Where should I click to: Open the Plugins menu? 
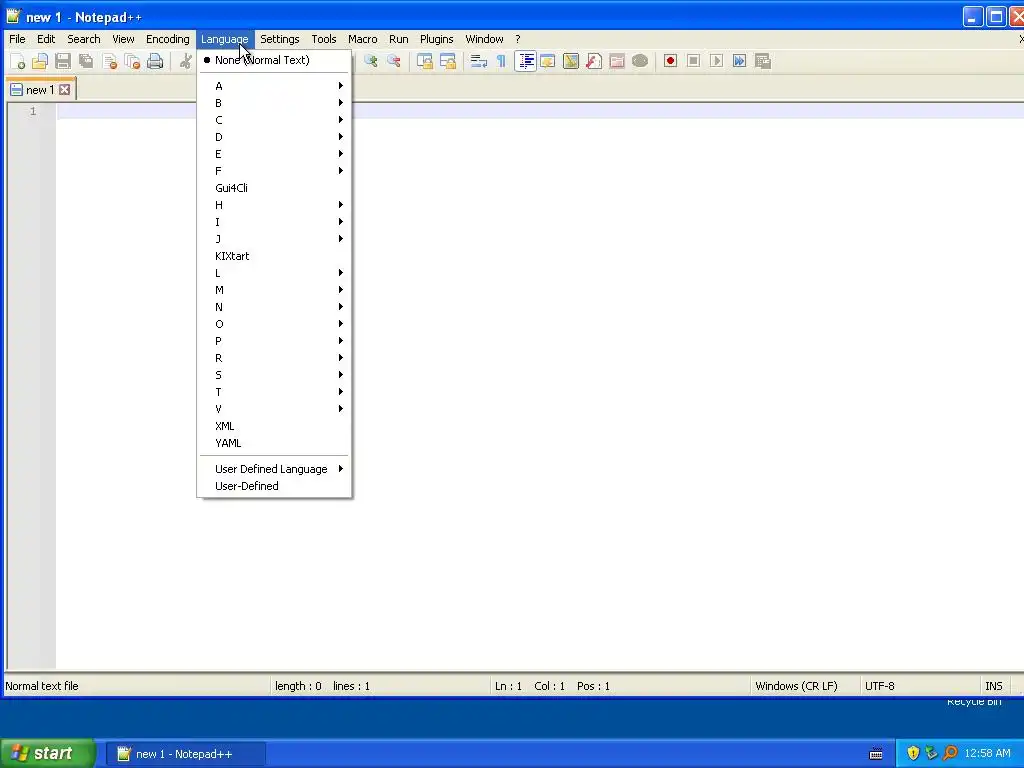[x=436, y=39]
